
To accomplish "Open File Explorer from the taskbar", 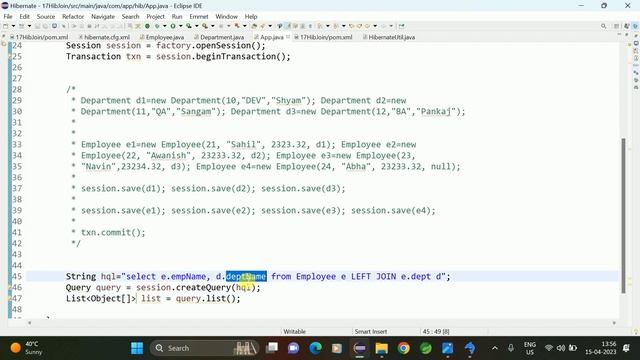I will [x=382, y=348].
